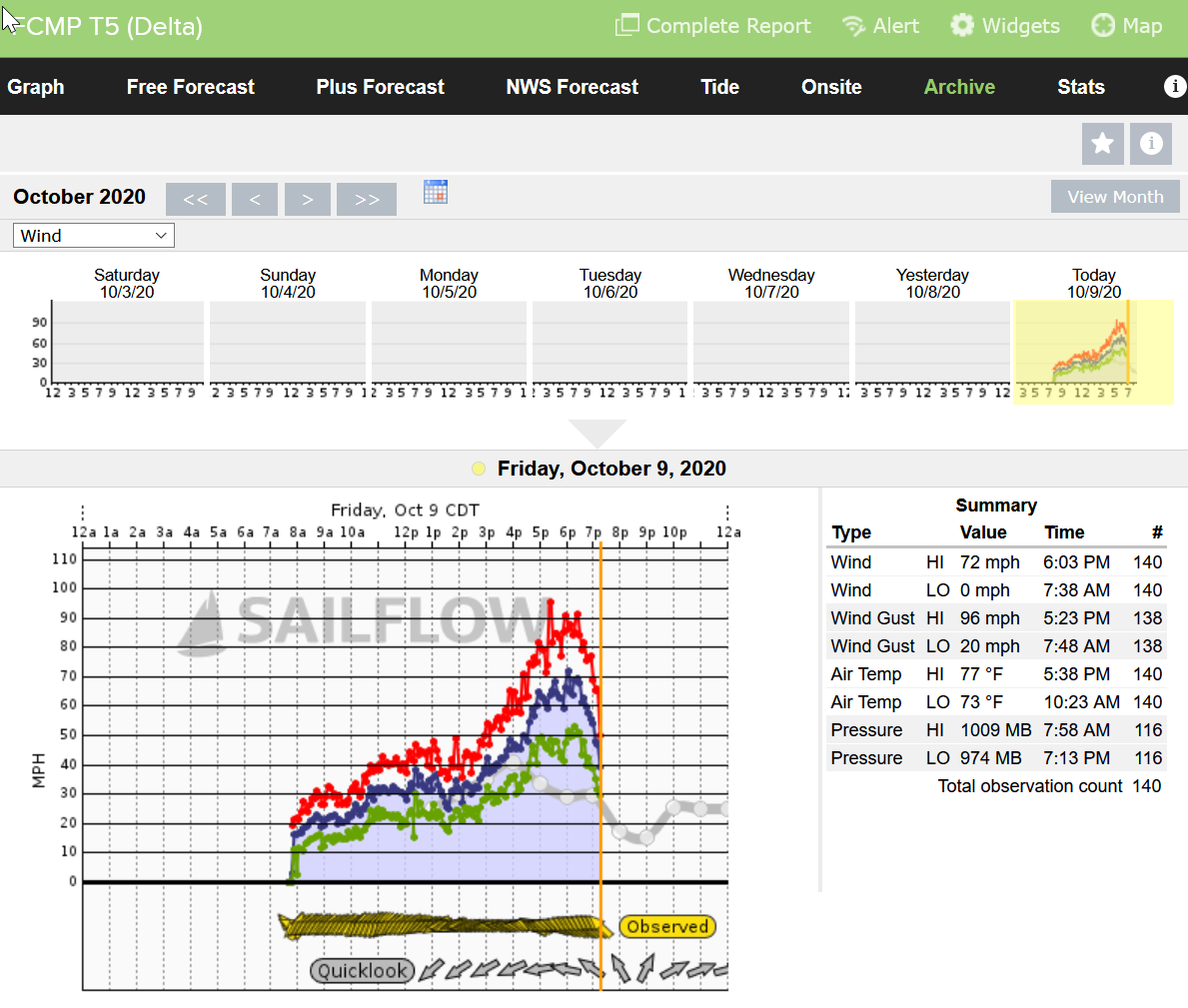Click the star favorite button
The width and height of the screenshot is (1188, 1008).
(1102, 143)
